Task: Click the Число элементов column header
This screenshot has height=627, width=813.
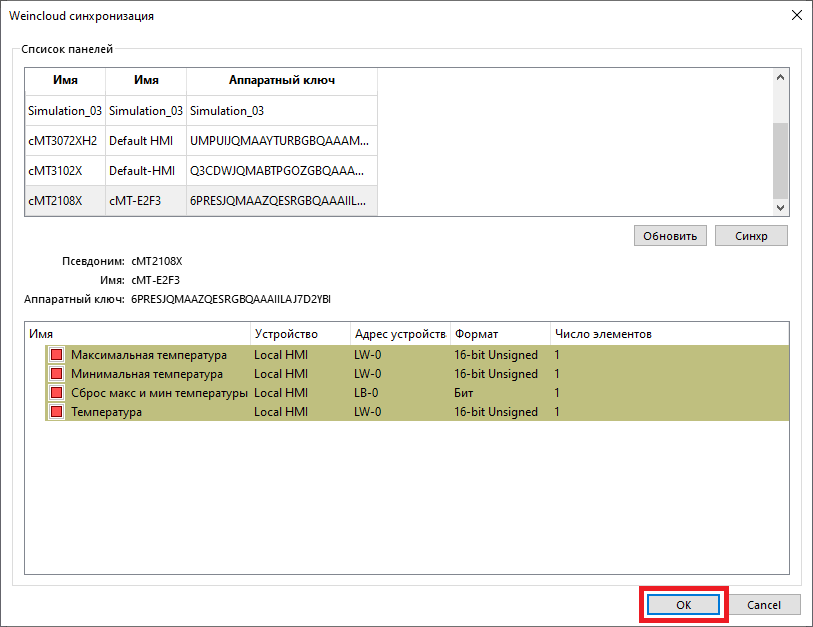Action: coord(602,333)
